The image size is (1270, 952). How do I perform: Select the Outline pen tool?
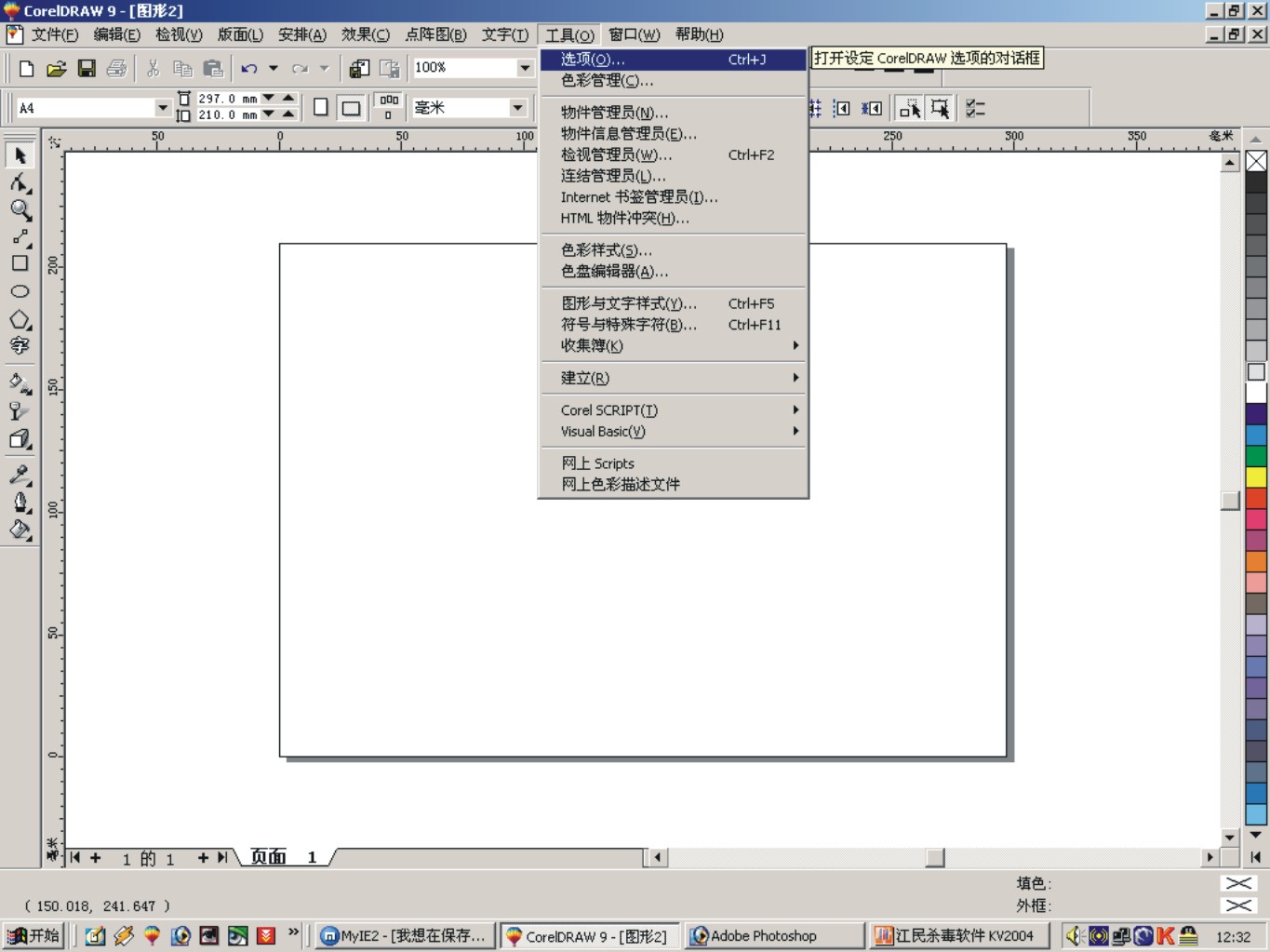[x=20, y=503]
